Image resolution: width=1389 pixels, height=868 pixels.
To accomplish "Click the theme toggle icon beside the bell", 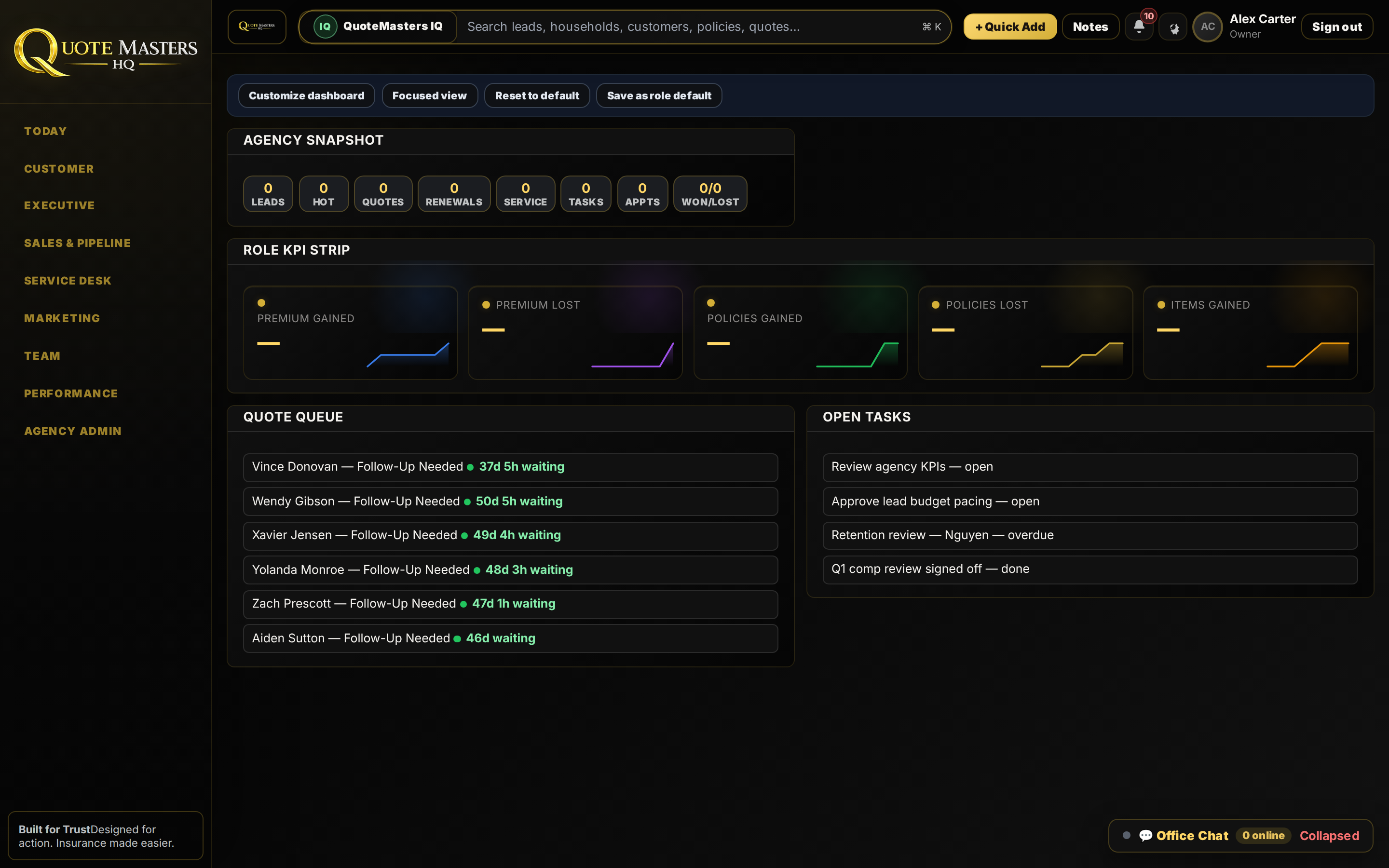I will pyautogui.click(x=1173, y=27).
